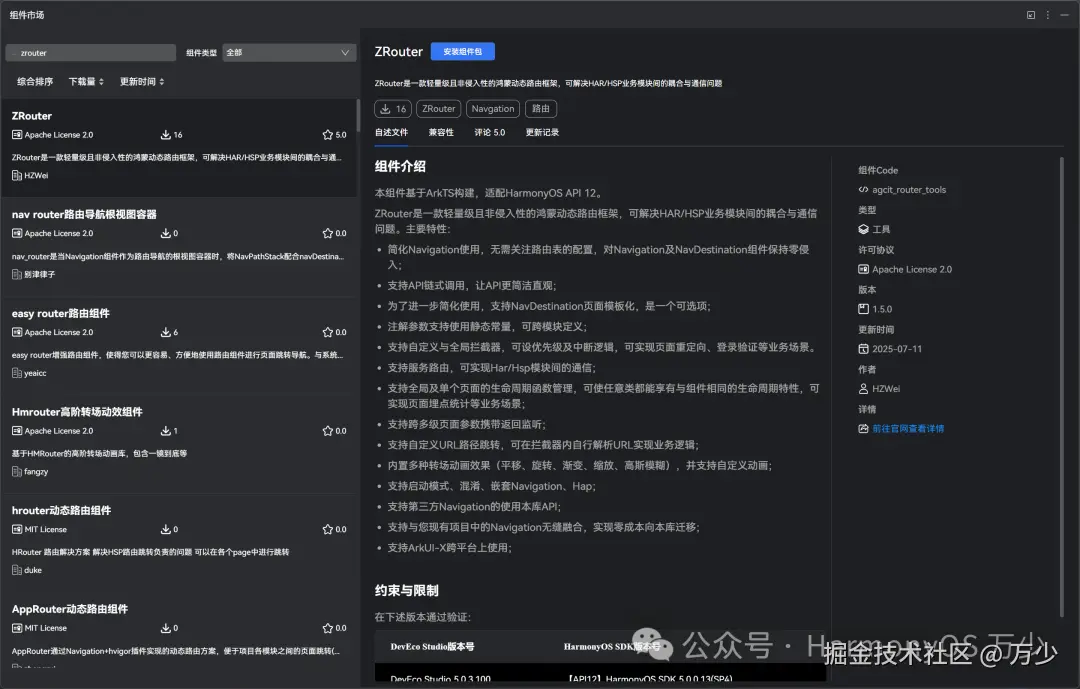The height and width of the screenshot is (689, 1080).
Task: Select the version 1.5.0 text
Action: pos(882,309)
